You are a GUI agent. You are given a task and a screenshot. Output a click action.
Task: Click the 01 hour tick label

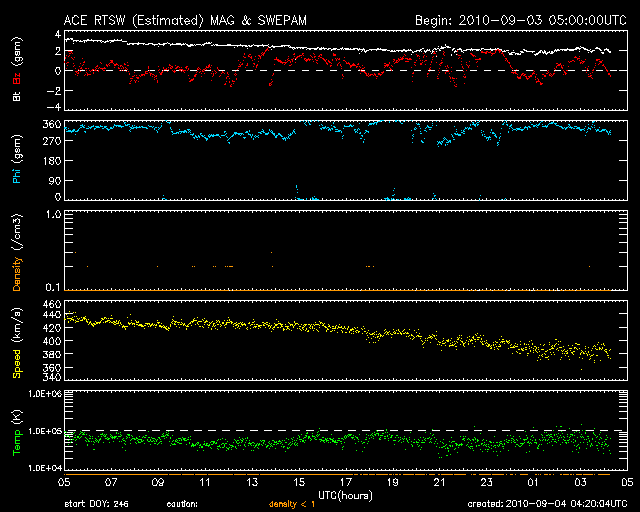(x=533, y=482)
